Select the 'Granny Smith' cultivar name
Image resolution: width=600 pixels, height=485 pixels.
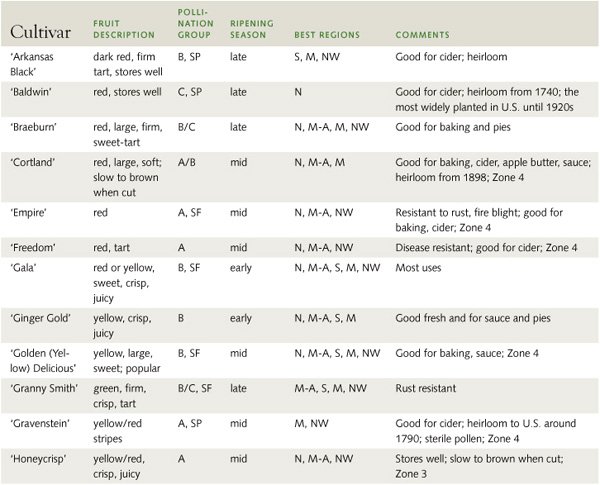(44, 389)
